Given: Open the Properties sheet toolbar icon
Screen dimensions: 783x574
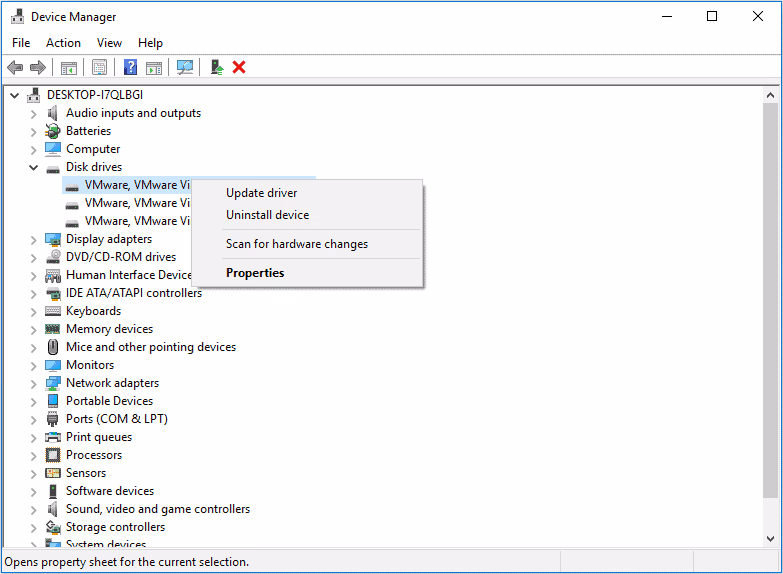Looking at the screenshot, I should point(99,67).
